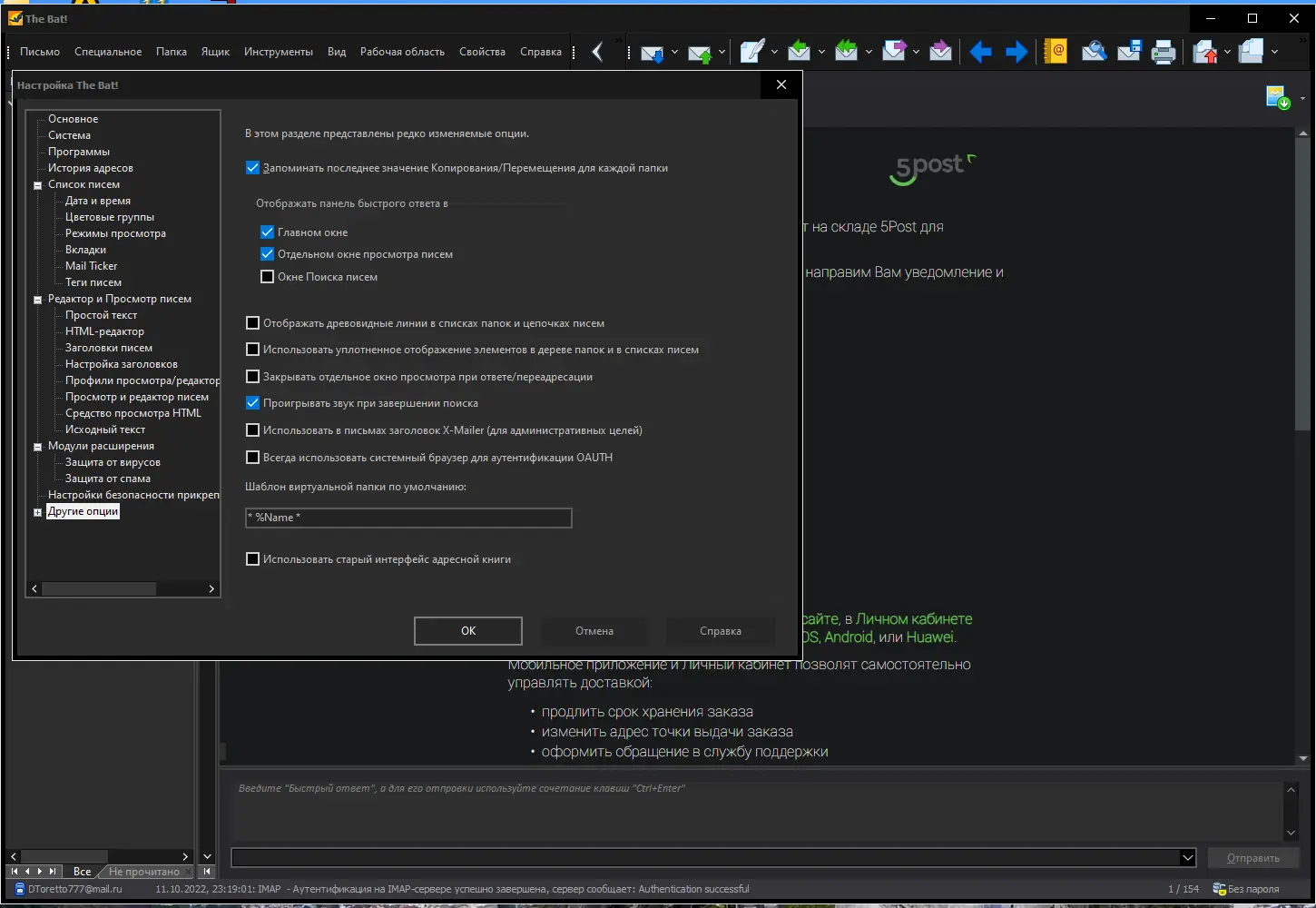Click the OK button
The image size is (1316, 908).
[468, 631]
